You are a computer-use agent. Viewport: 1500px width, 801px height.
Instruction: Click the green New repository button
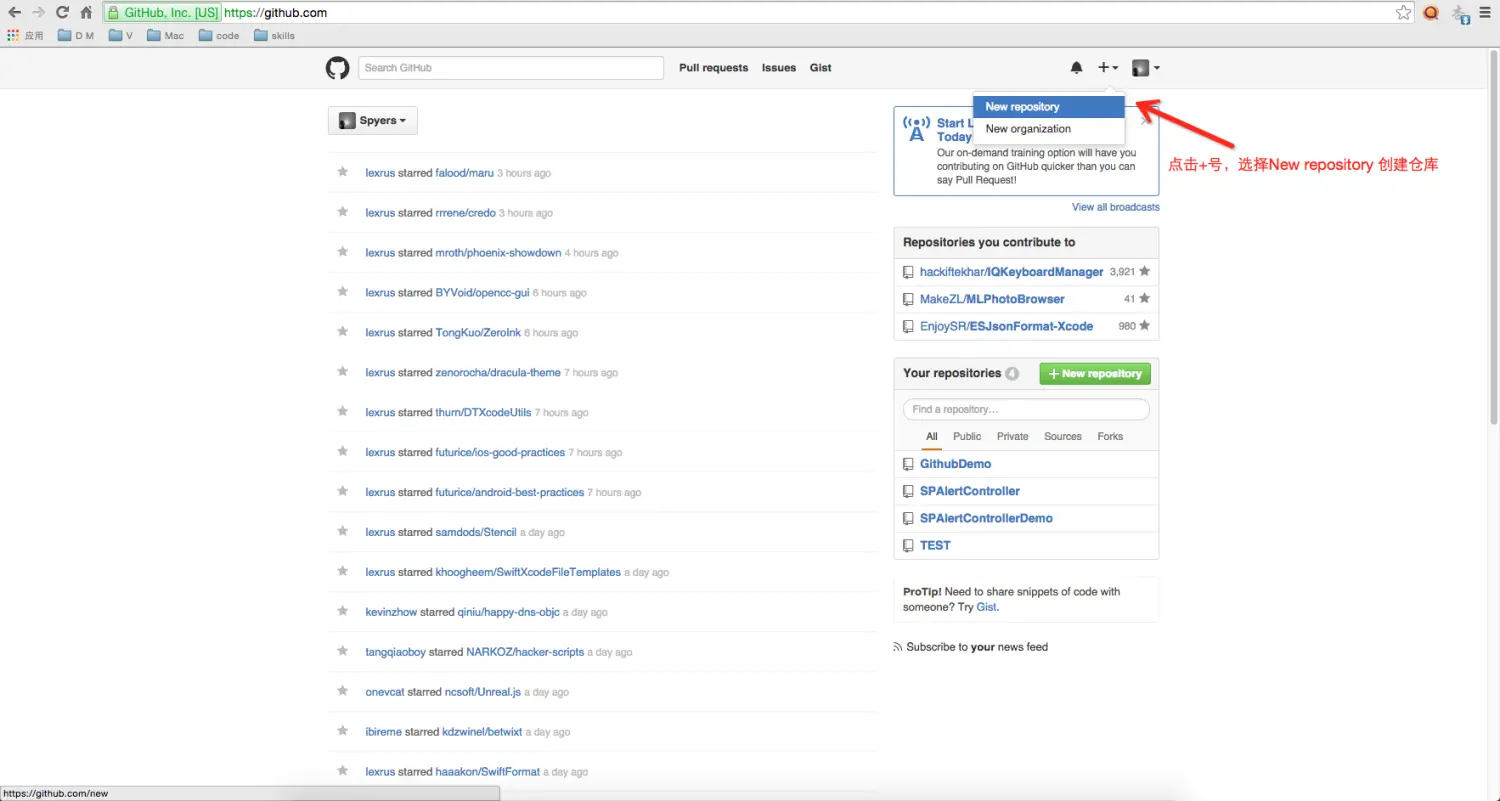pyautogui.click(x=1095, y=373)
